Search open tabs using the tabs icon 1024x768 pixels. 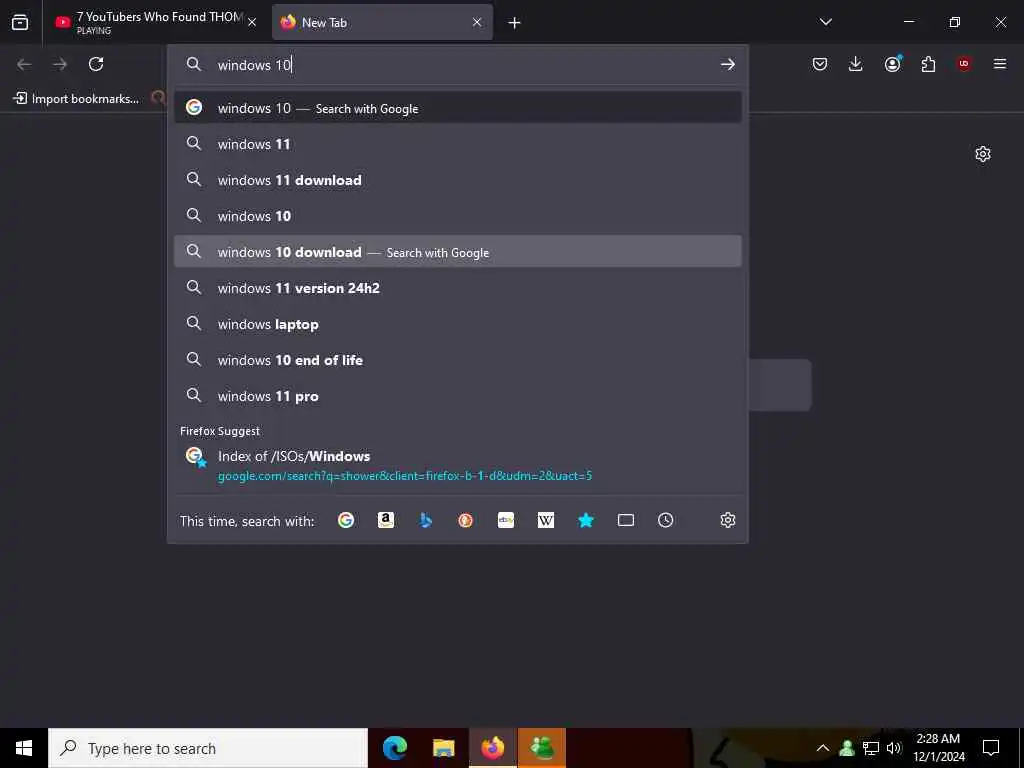(x=626, y=520)
